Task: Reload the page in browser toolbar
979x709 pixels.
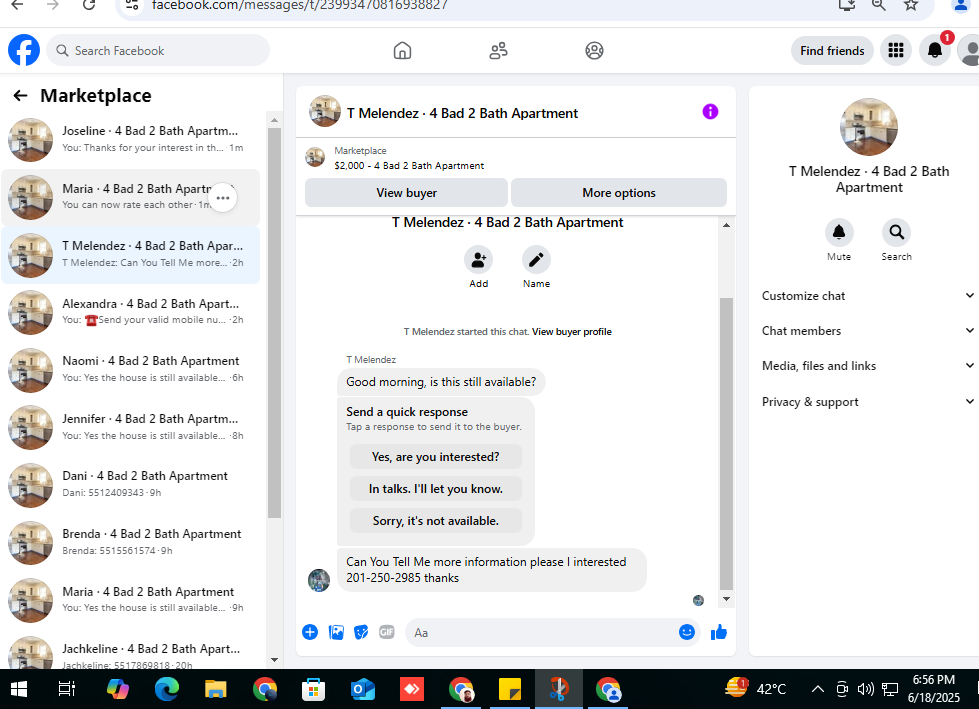Action: tap(89, 5)
